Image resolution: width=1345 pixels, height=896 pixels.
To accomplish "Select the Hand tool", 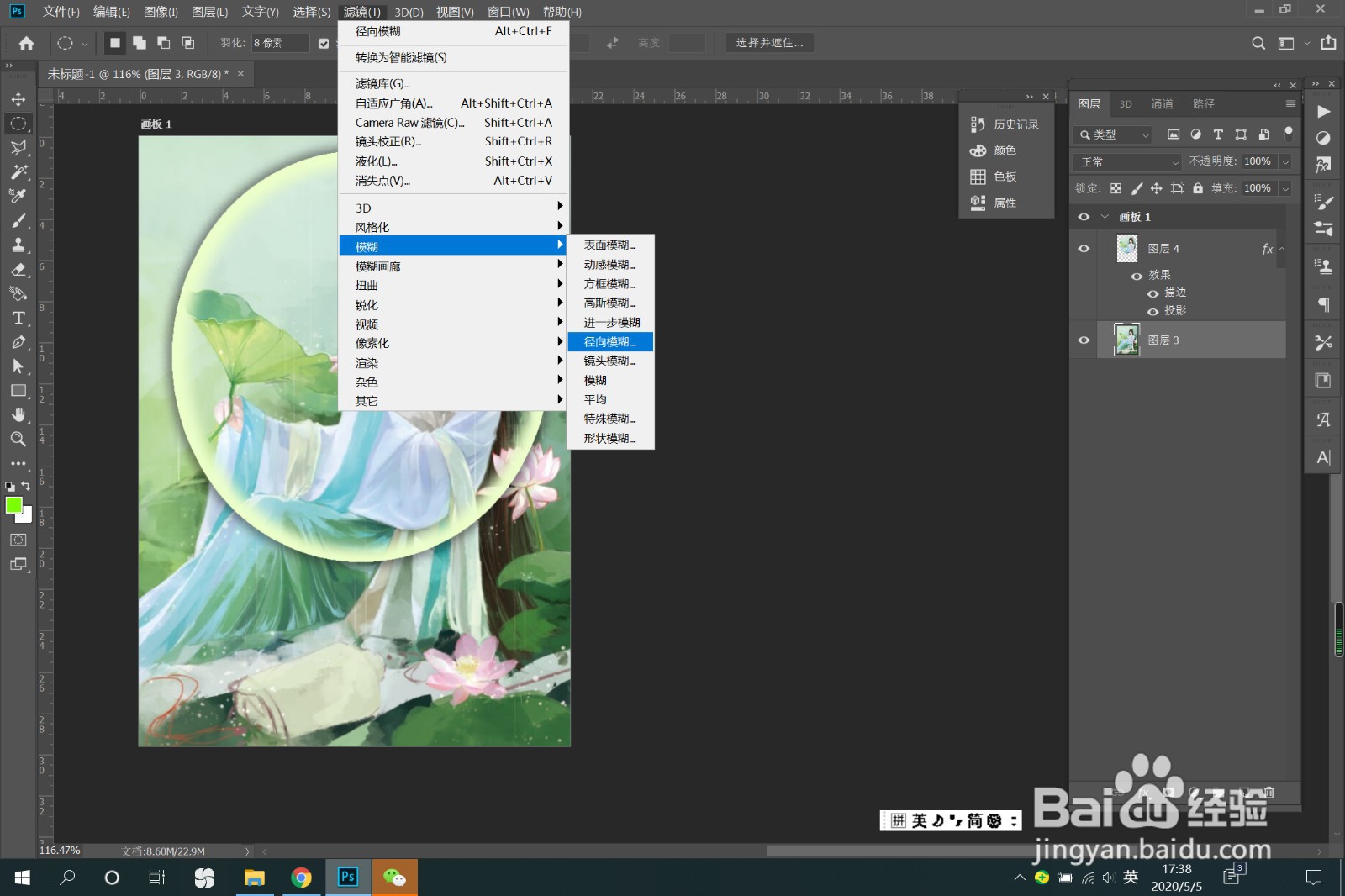I will coord(18,415).
